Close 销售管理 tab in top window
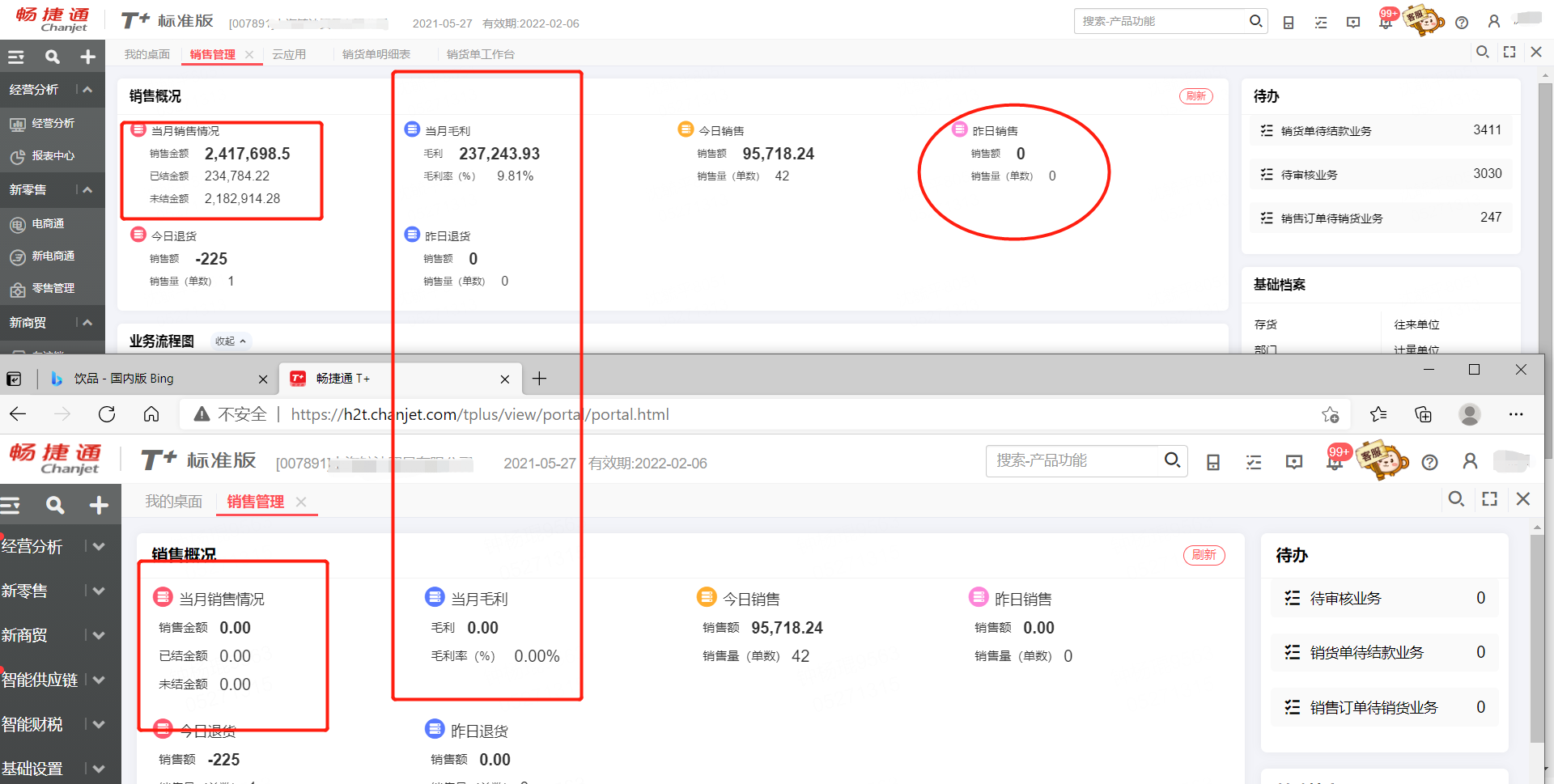The height and width of the screenshot is (784, 1554). (x=249, y=54)
